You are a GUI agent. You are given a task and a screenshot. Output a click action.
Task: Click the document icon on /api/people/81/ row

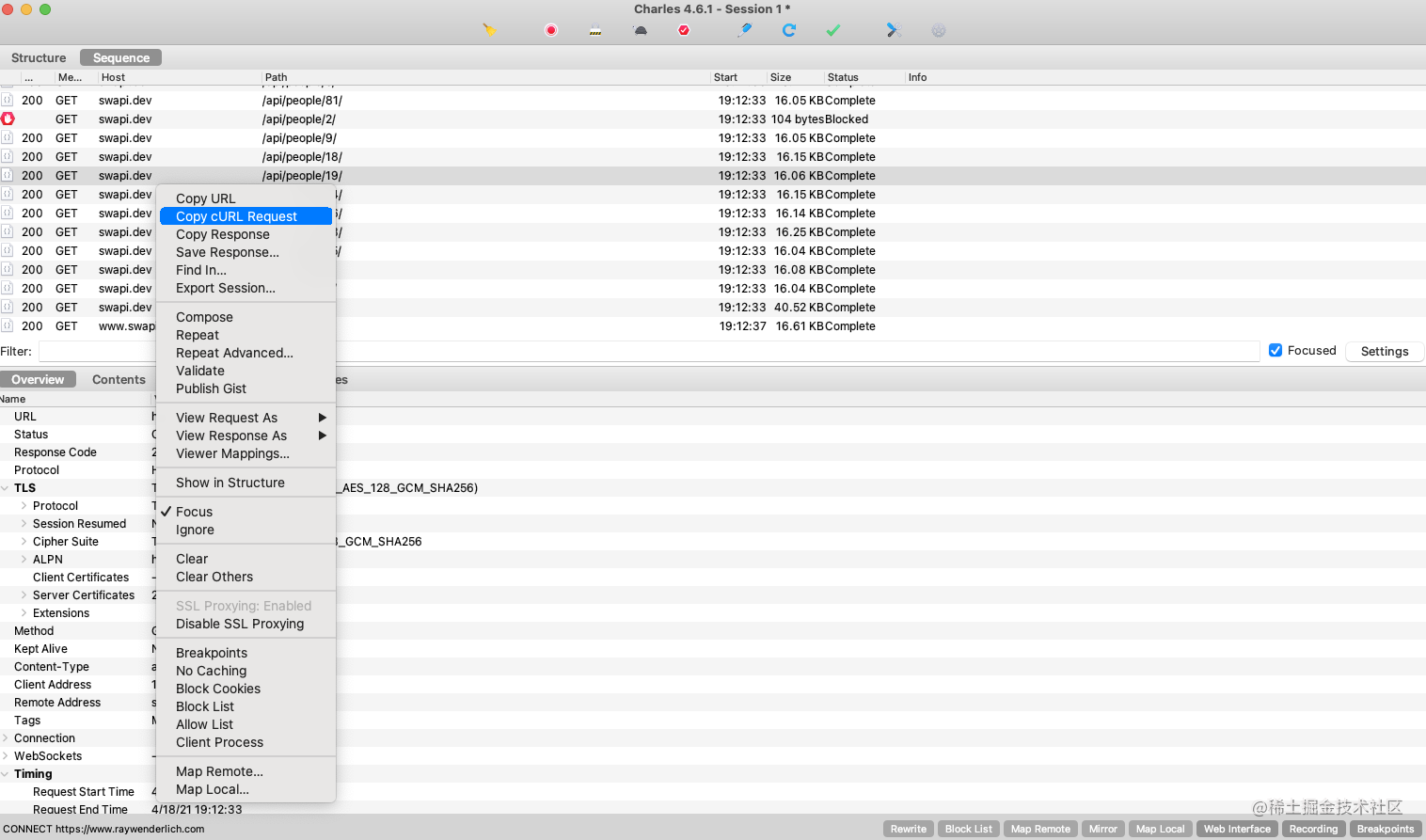coord(8,100)
